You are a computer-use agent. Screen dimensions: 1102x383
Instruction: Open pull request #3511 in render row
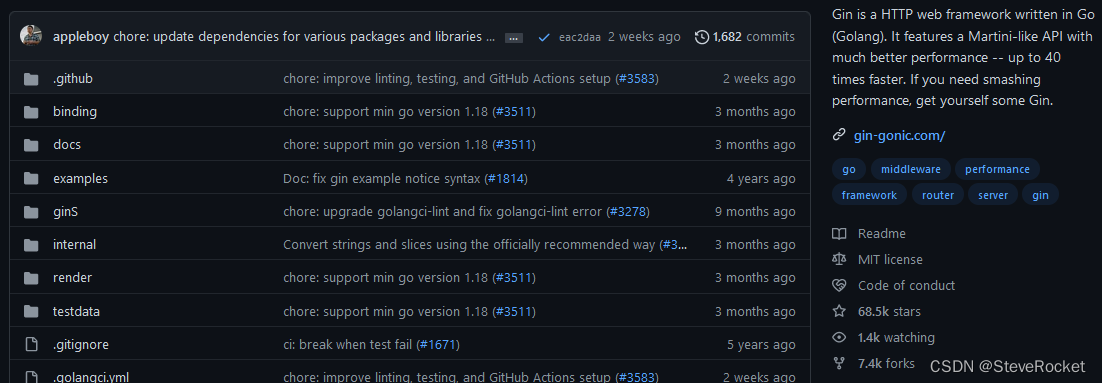pyautogui.click(x=514, y=278)
